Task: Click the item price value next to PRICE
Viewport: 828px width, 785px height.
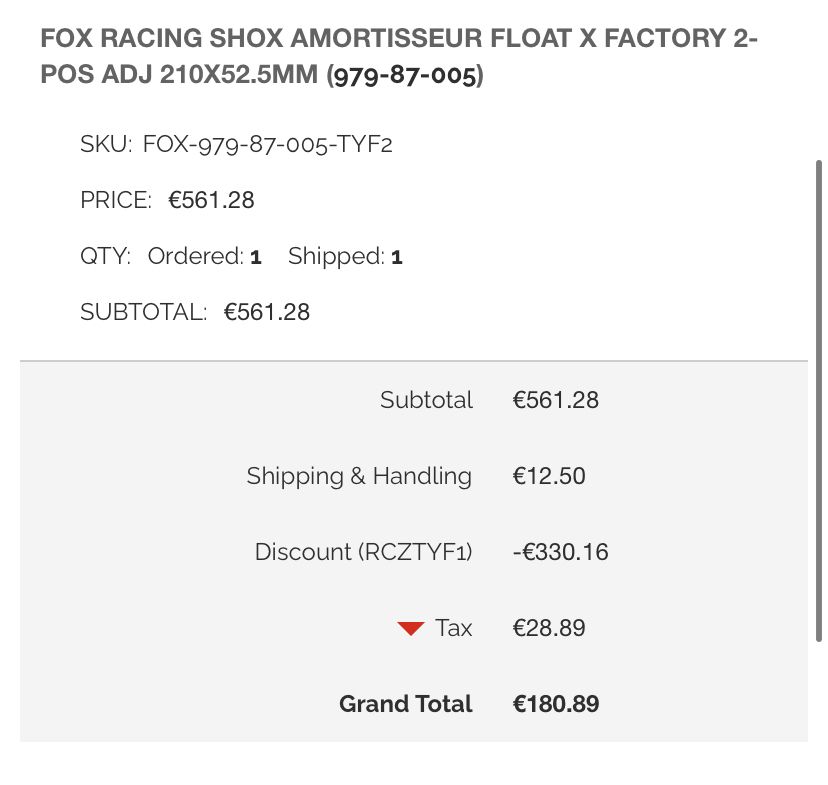Action: [211, 200]
